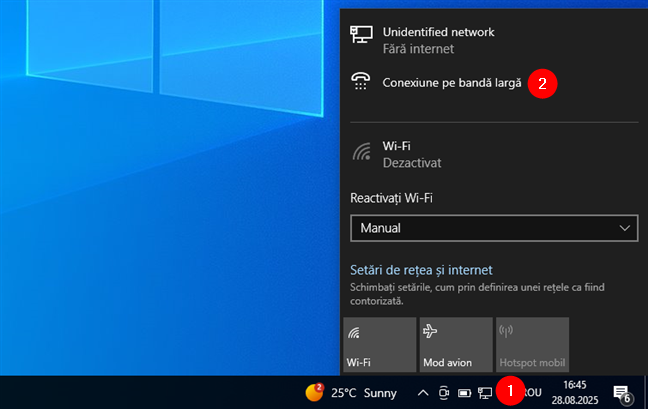Open Setări de rețea și internet link
This screenshot has height=409, width=648.
(x=421, y=270)
